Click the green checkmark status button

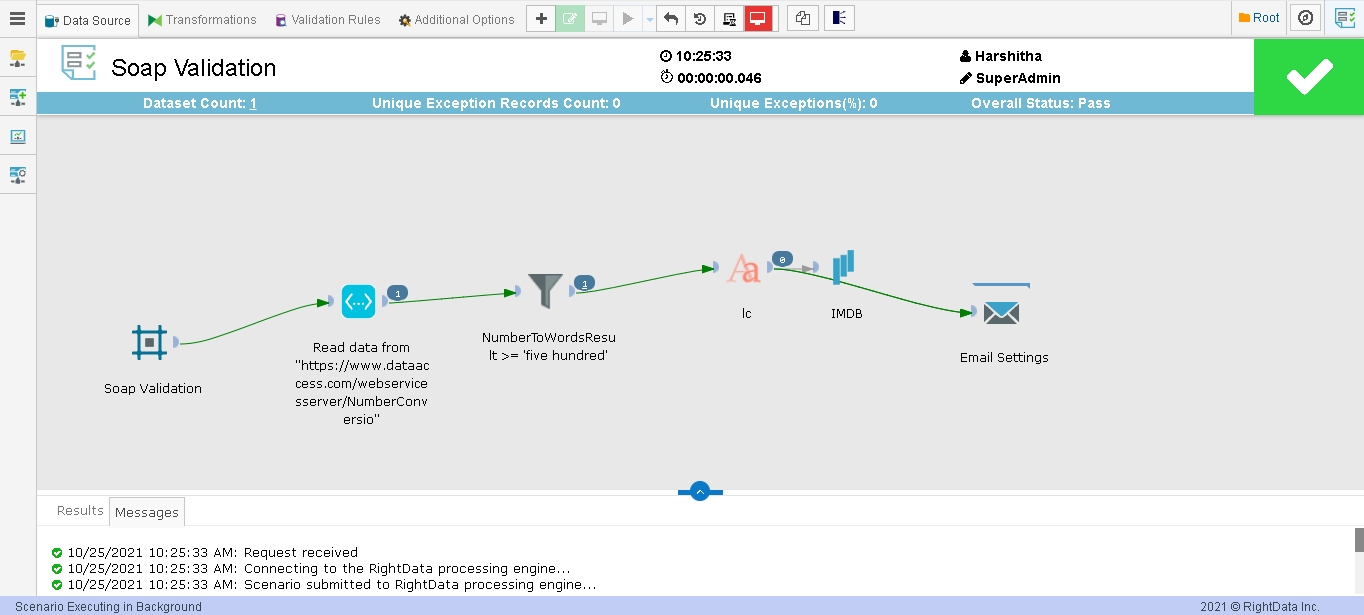tap(1309, 77)
